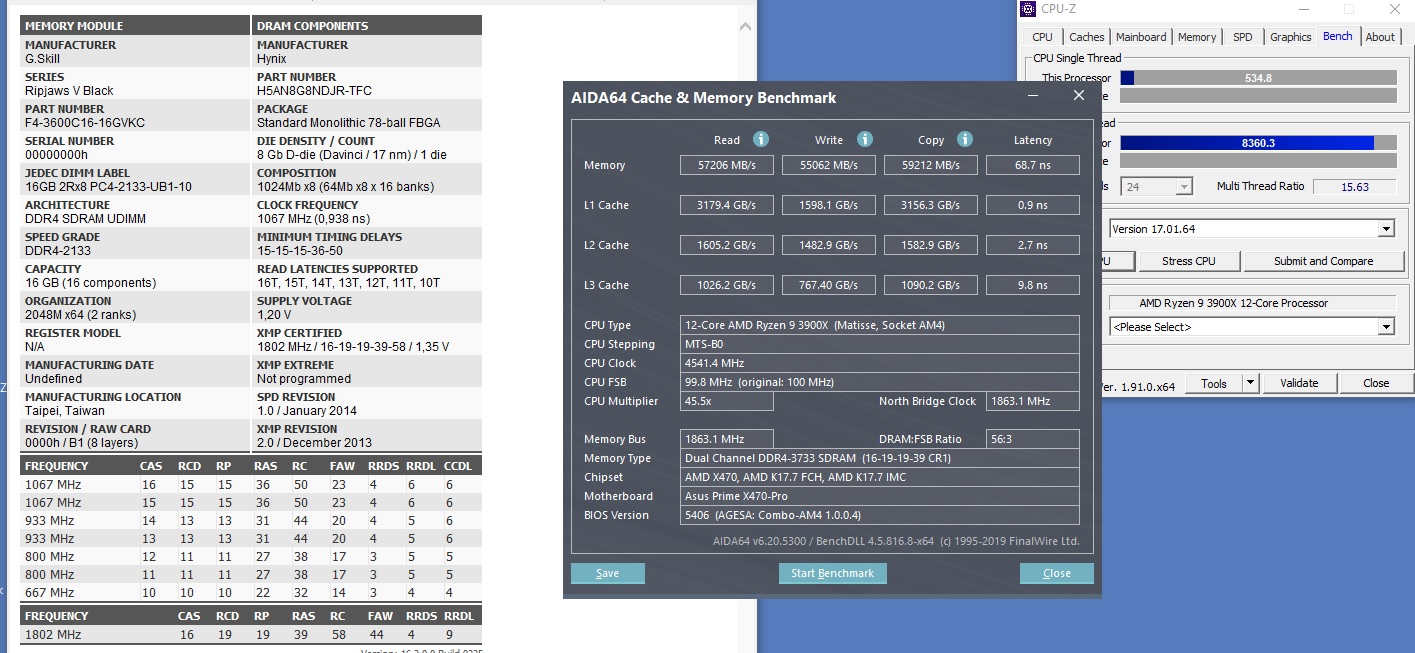
Task: Click memory Write value 55062 MB/s
Action: (829, 165)
